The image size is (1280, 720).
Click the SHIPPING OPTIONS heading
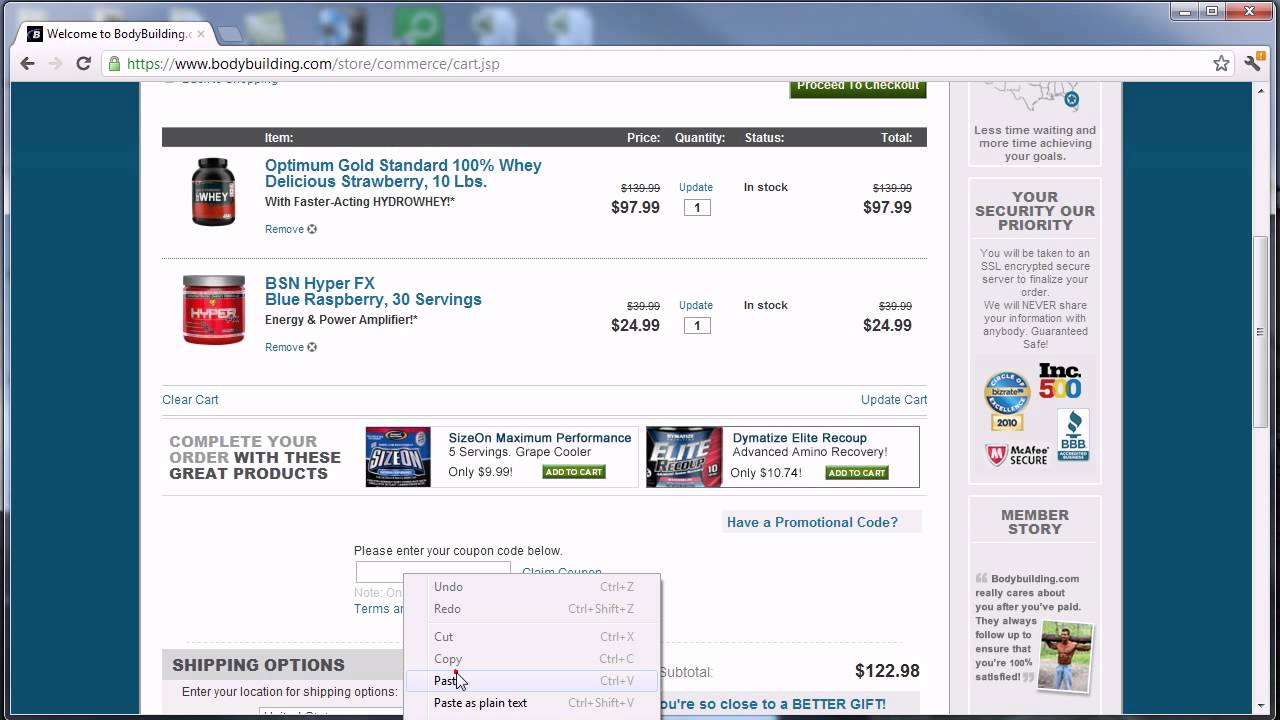[x=258, y=665]
